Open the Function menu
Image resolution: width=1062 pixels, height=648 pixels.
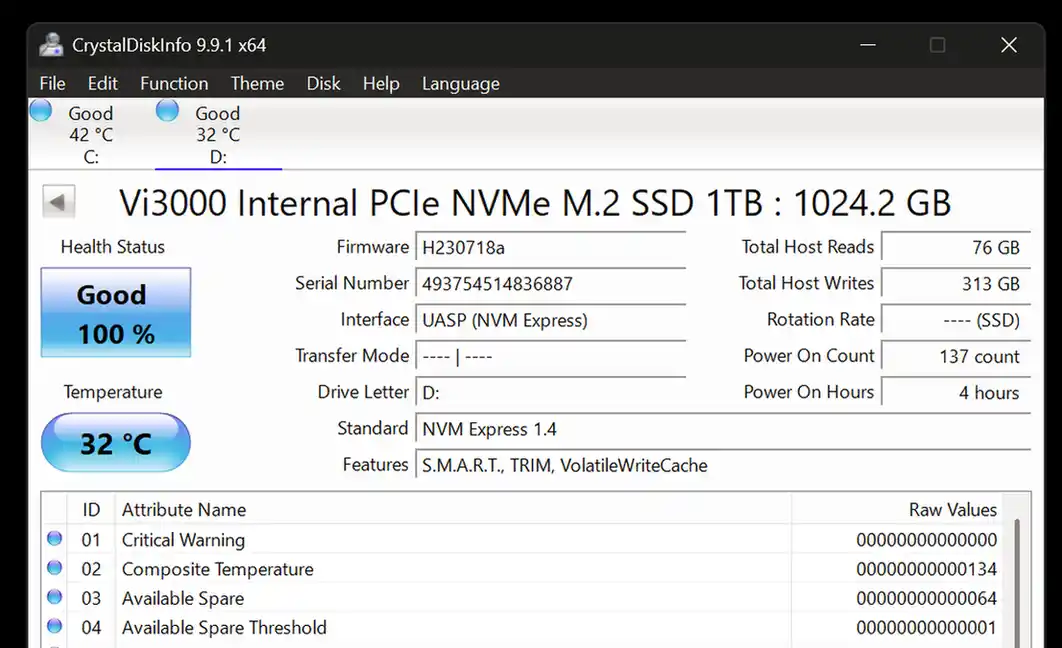(x=174, y=83)
